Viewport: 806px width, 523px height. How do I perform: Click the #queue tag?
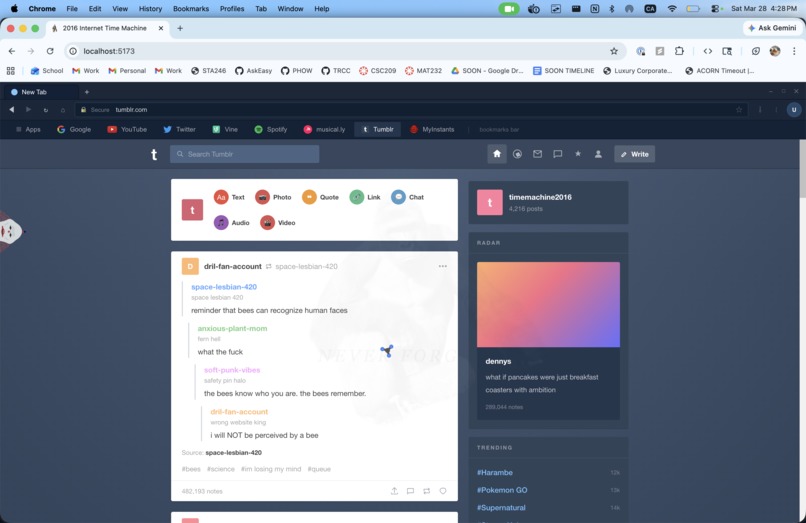(319, 469)
